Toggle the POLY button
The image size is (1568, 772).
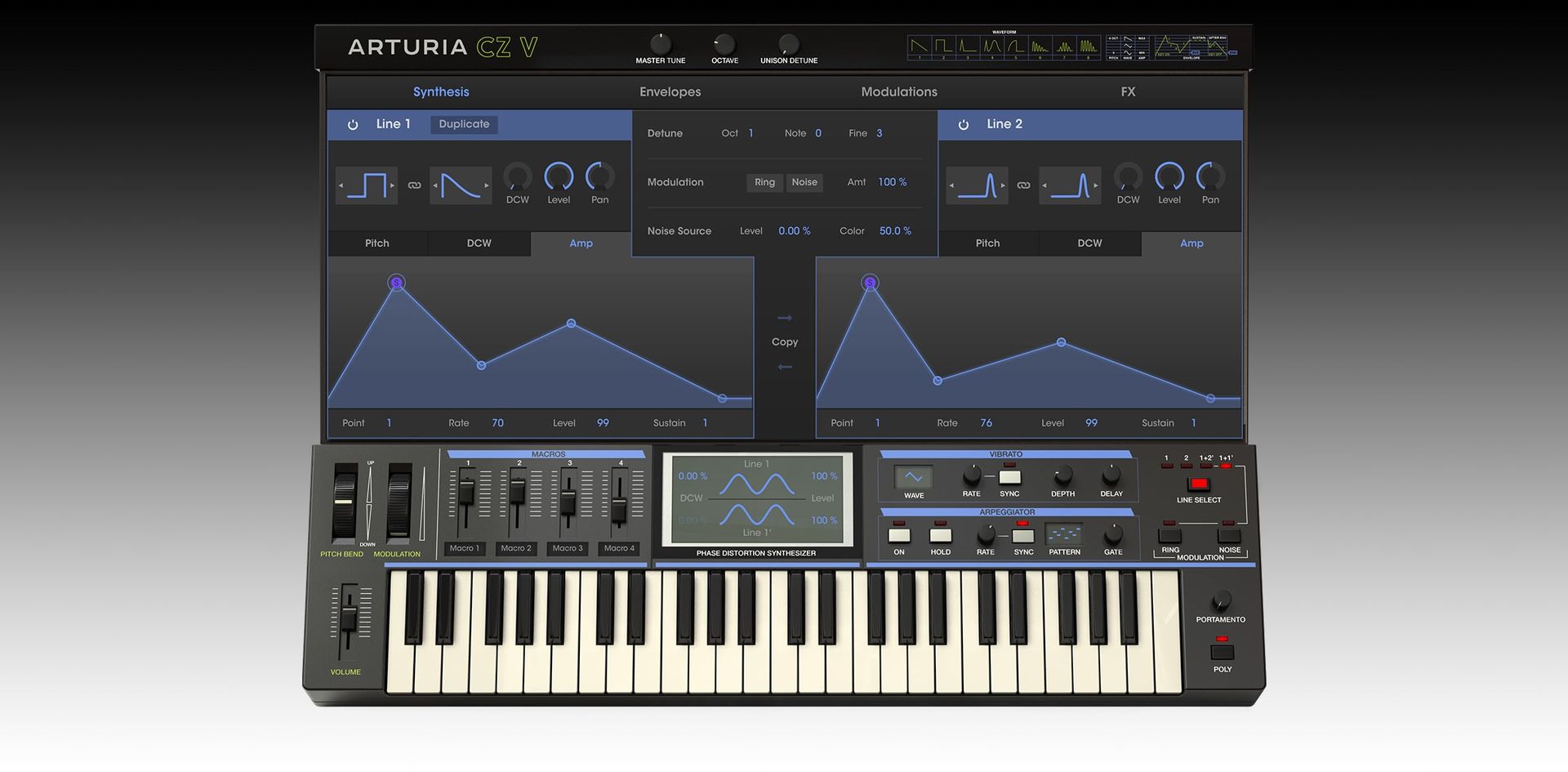tap(1222, 652)
